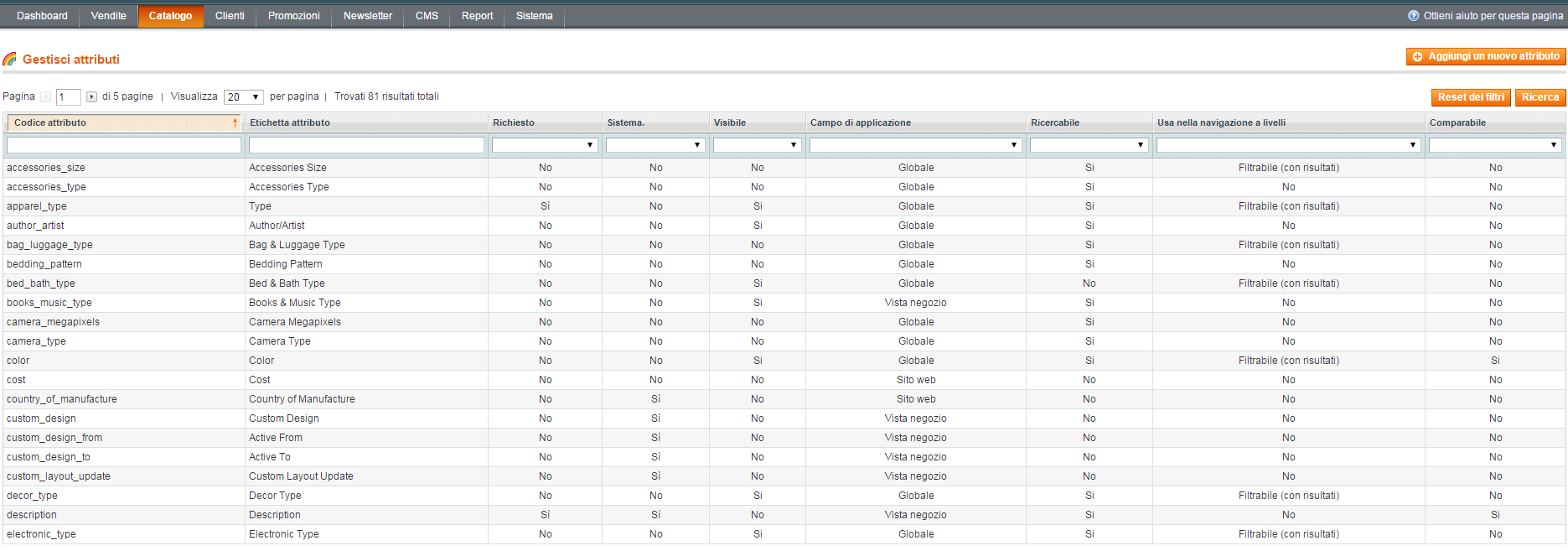Select the electronic_type row
Viewport: 1568px width, 551px height.
click(x=784, y=534)
